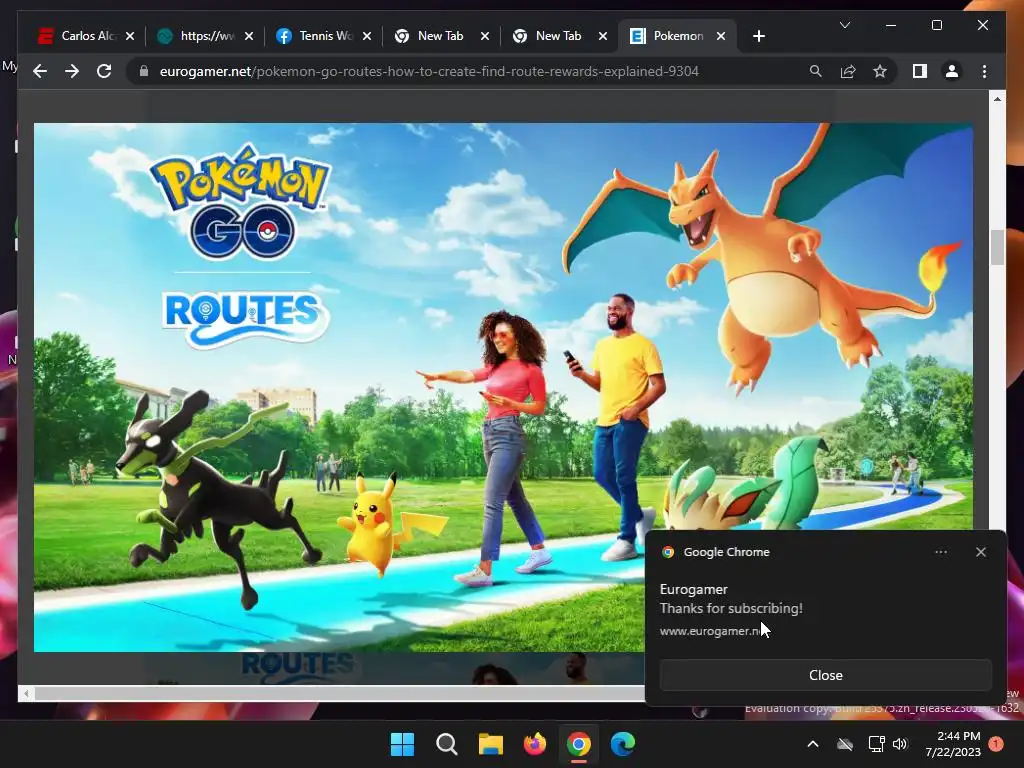Open the Chrome side panel

(920, 71)
